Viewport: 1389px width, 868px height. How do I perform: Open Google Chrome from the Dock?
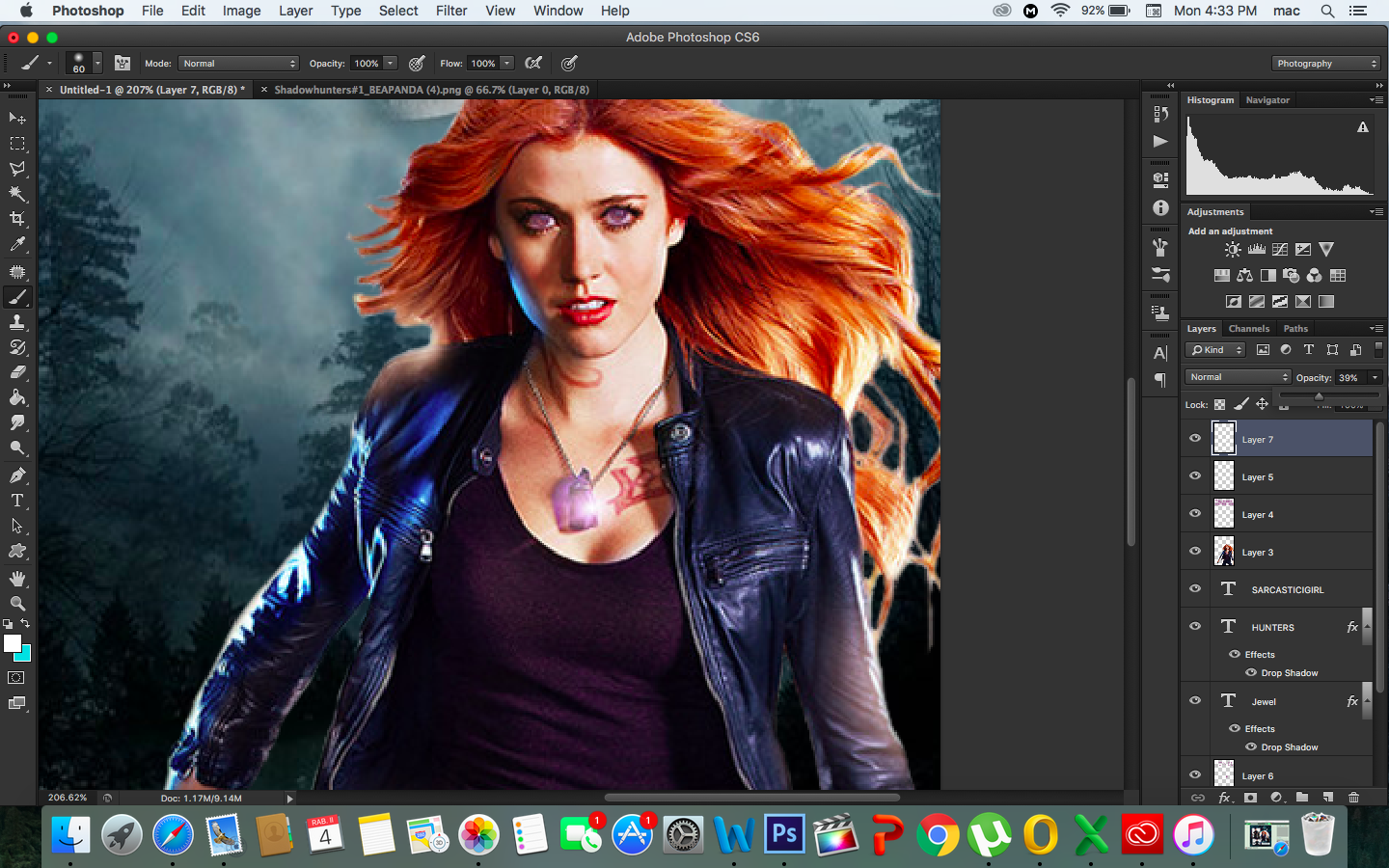[938, 833]
